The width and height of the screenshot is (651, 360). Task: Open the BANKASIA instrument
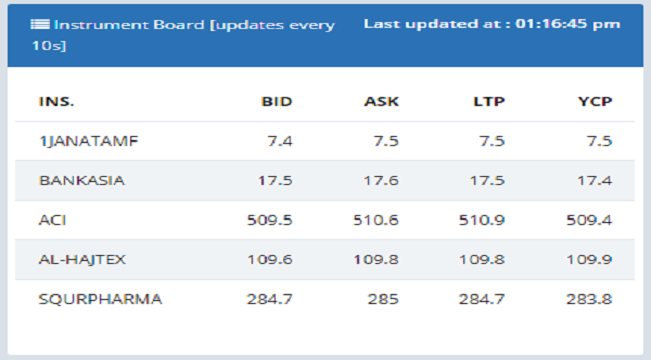tap(82, 181)
